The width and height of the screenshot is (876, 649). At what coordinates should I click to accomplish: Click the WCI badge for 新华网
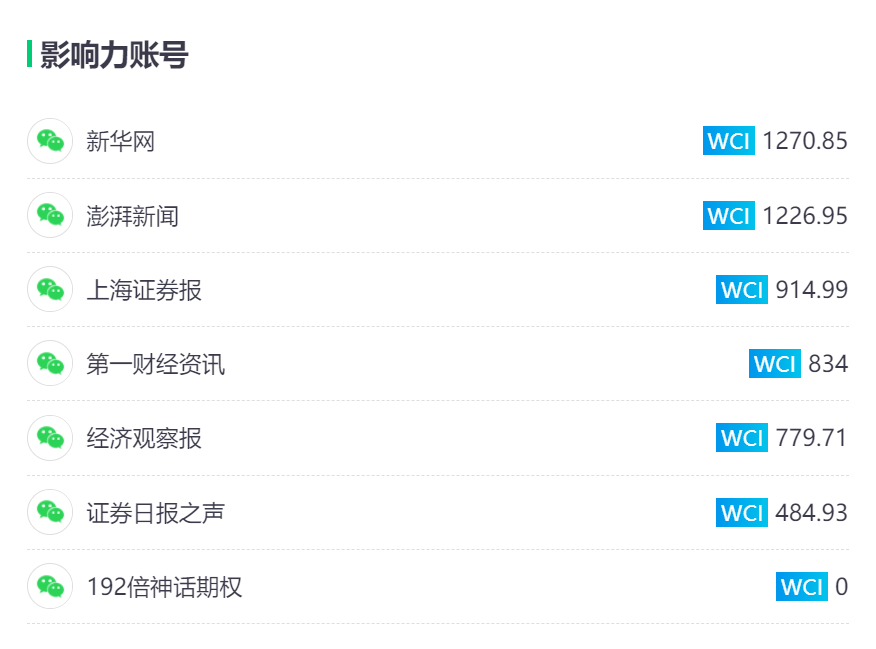pyautogui.click(x=729, y=141)
